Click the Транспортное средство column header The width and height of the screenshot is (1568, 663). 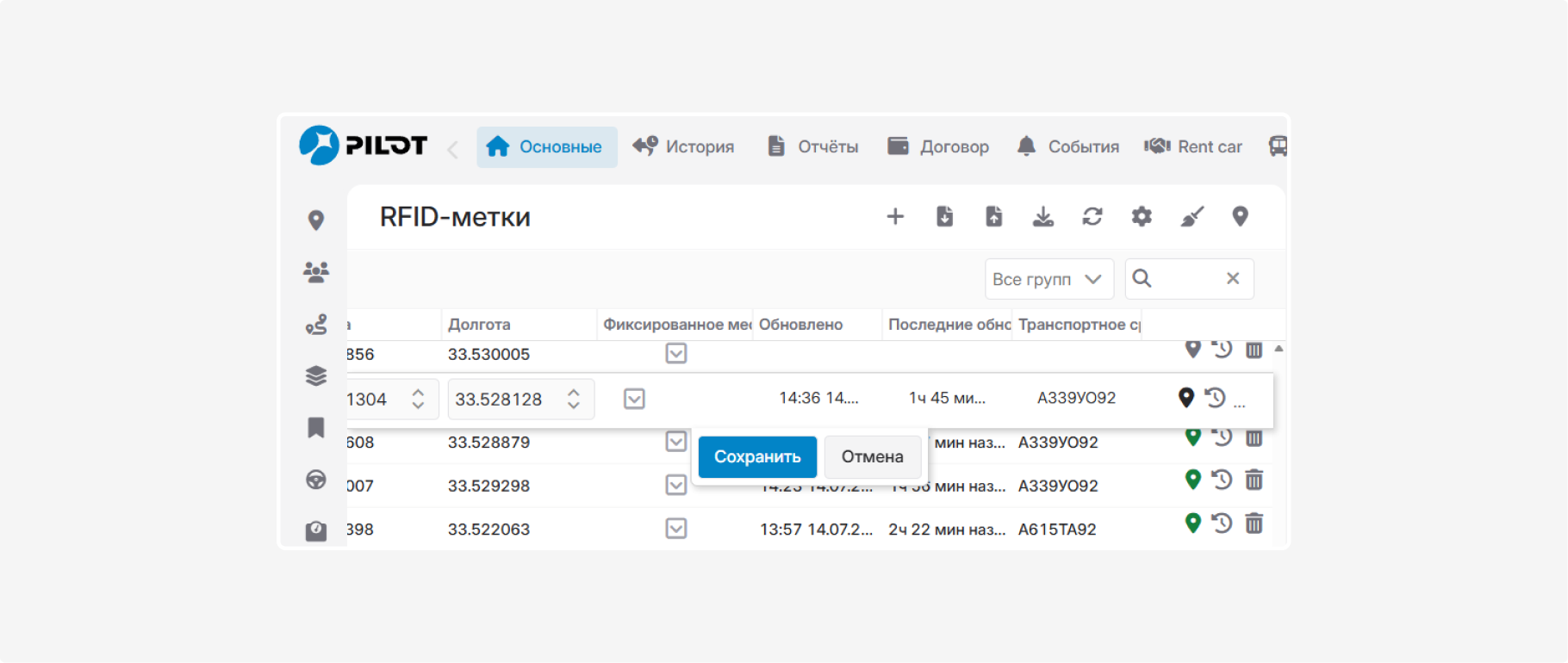(x=1079, y=325)
